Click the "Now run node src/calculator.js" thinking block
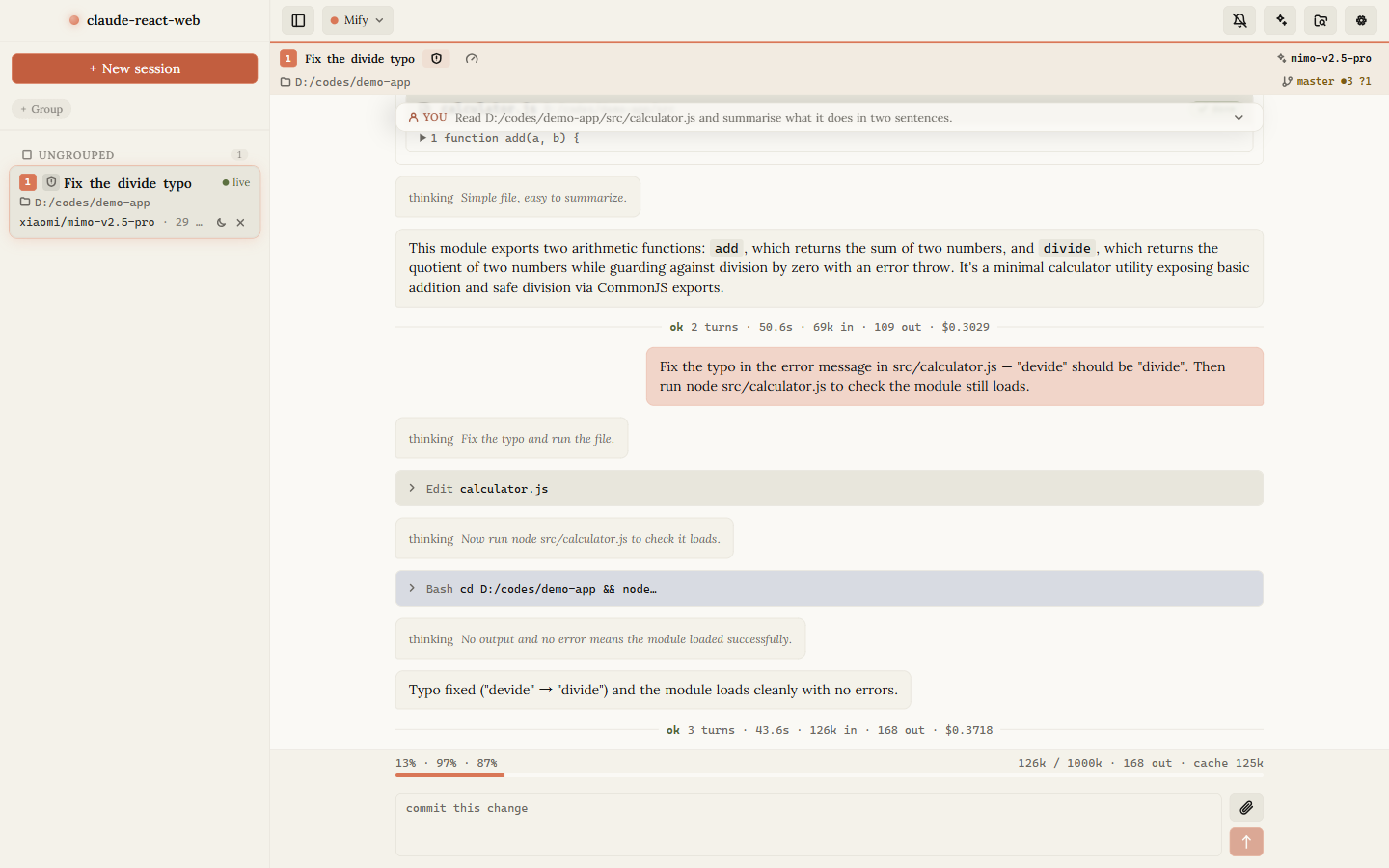 point(564,539)
